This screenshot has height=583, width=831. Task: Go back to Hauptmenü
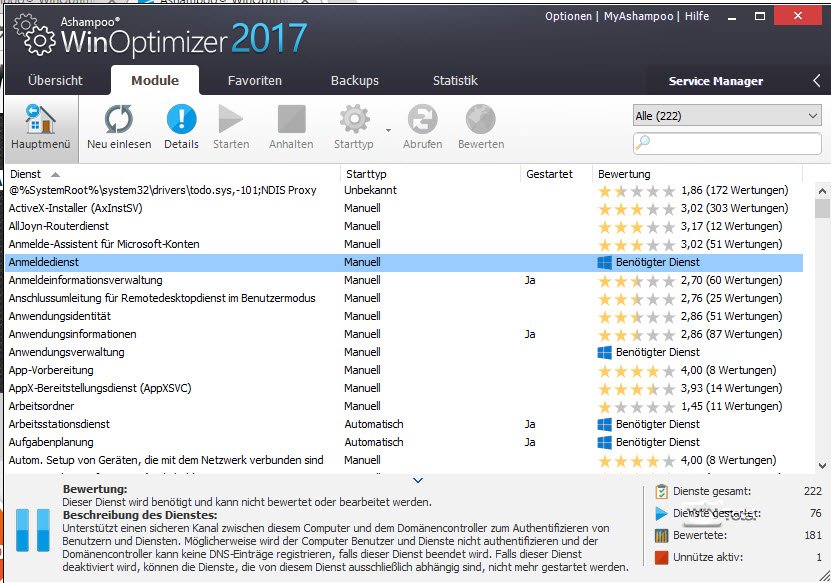(x=41, y=128)
